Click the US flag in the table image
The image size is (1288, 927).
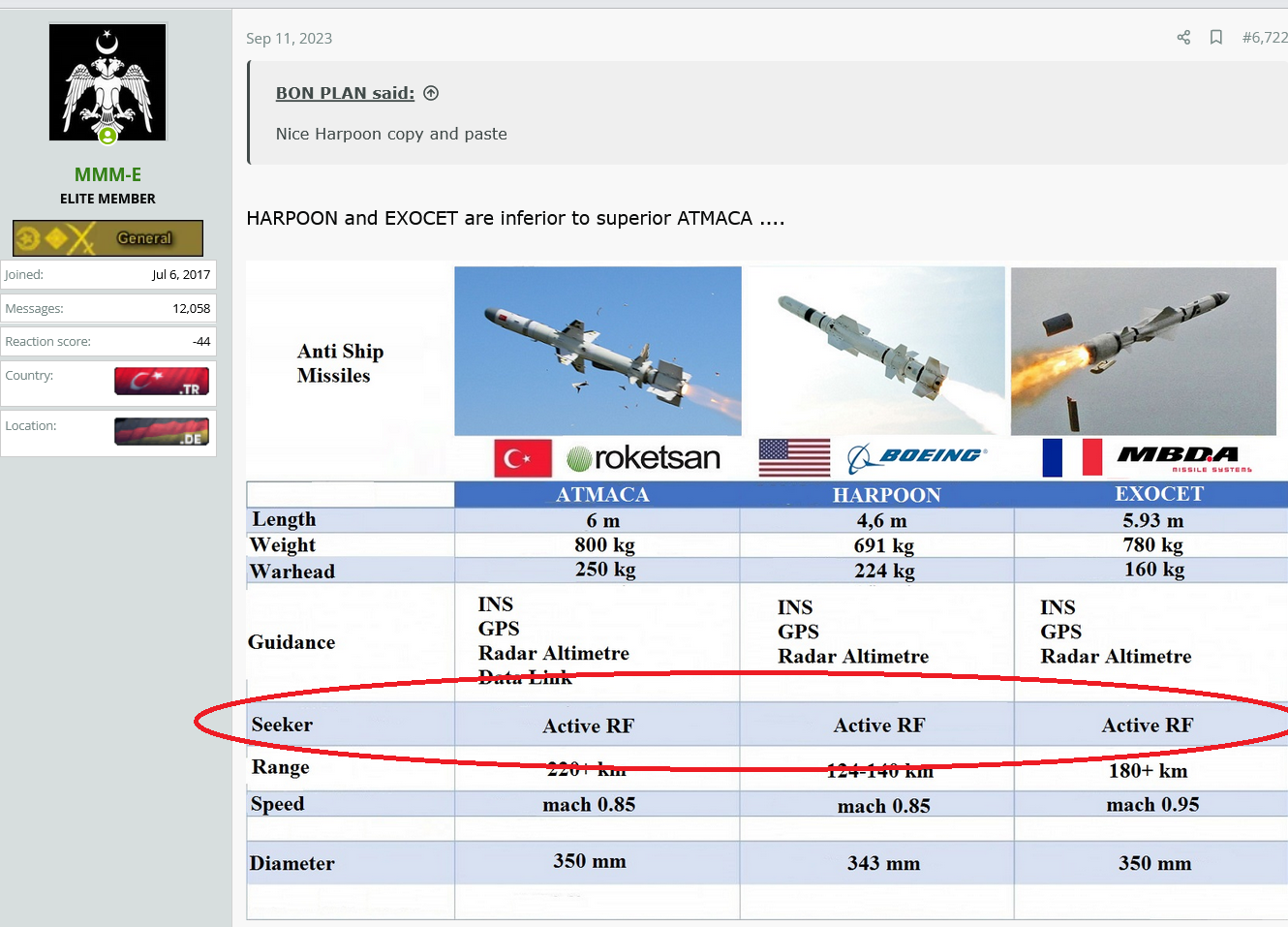(794, 457)
